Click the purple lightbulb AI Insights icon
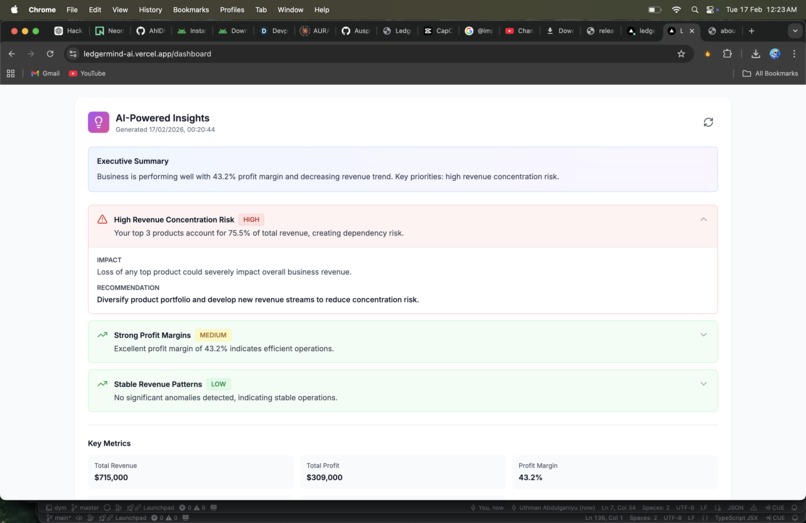 pos(98,122)
